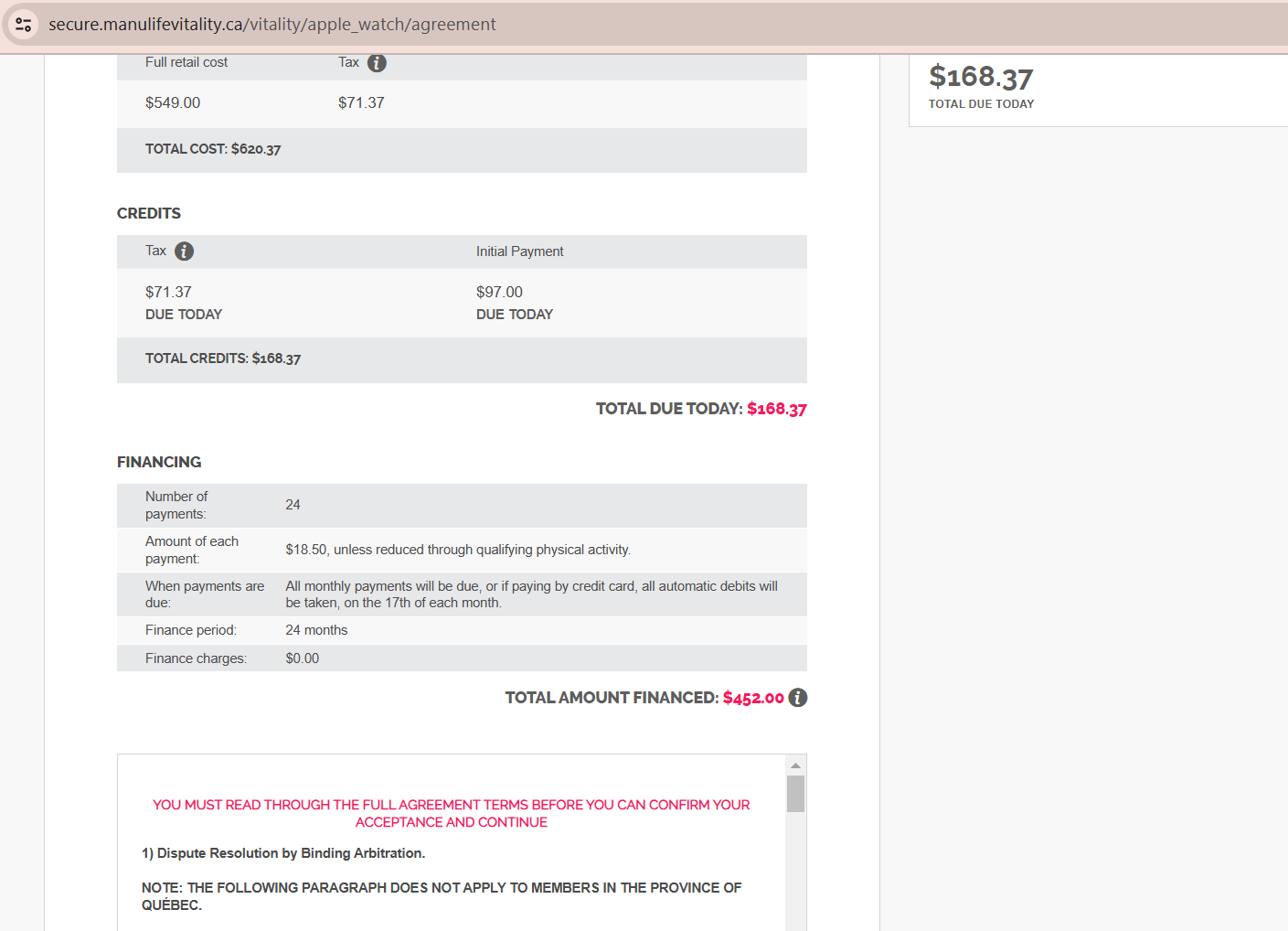The height and width of the screenshot is (931, 1288).
Task: Click the $18.50 amount of each payment text
Action: (x=306, y=550)
